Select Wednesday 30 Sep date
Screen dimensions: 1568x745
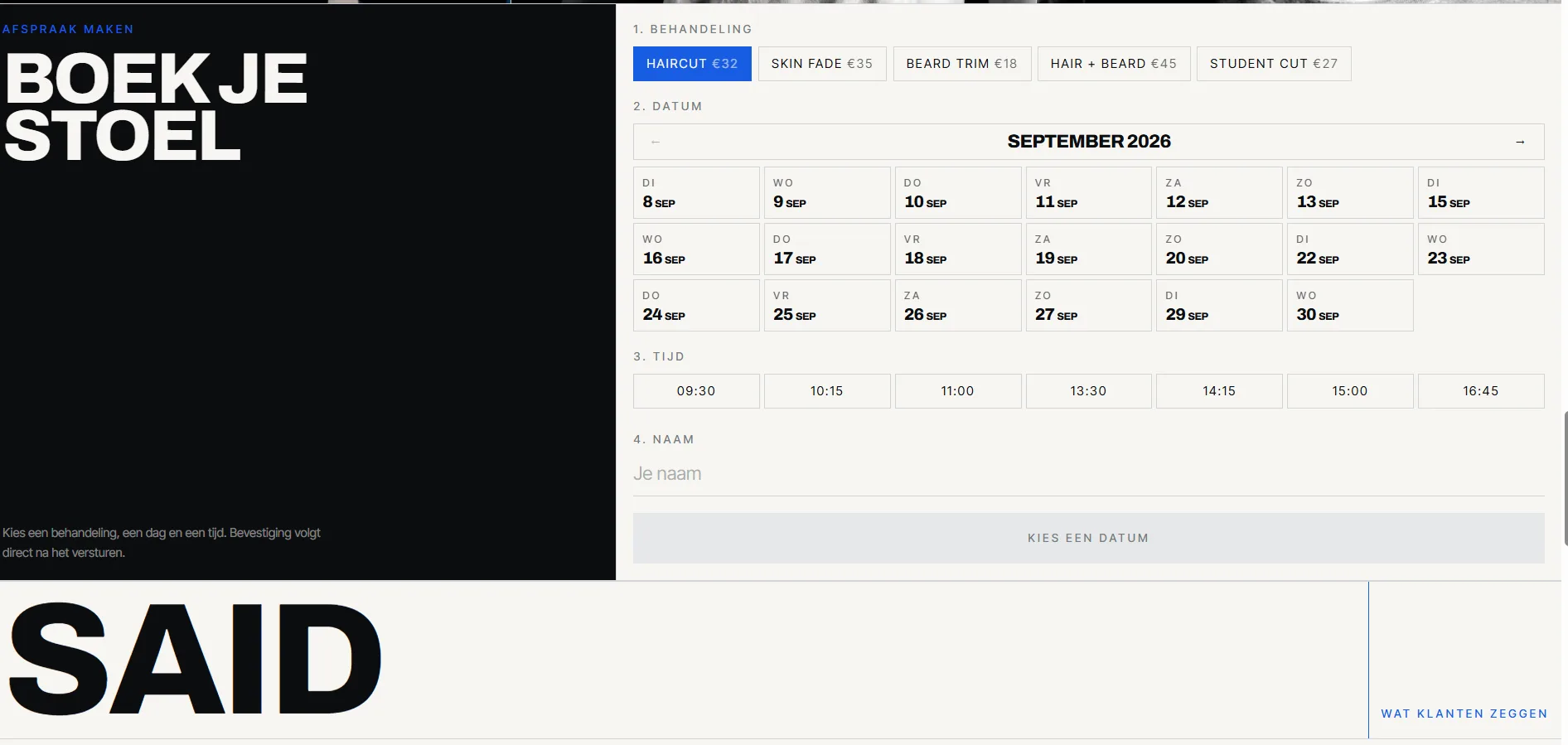1350,306
